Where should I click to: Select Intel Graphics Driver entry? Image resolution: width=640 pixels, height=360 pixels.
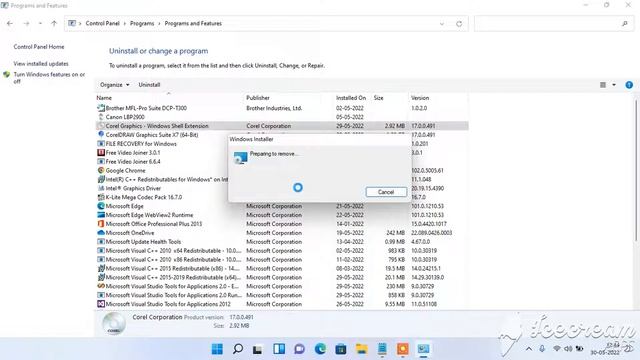pyautogui.click(x=133, y=189)
